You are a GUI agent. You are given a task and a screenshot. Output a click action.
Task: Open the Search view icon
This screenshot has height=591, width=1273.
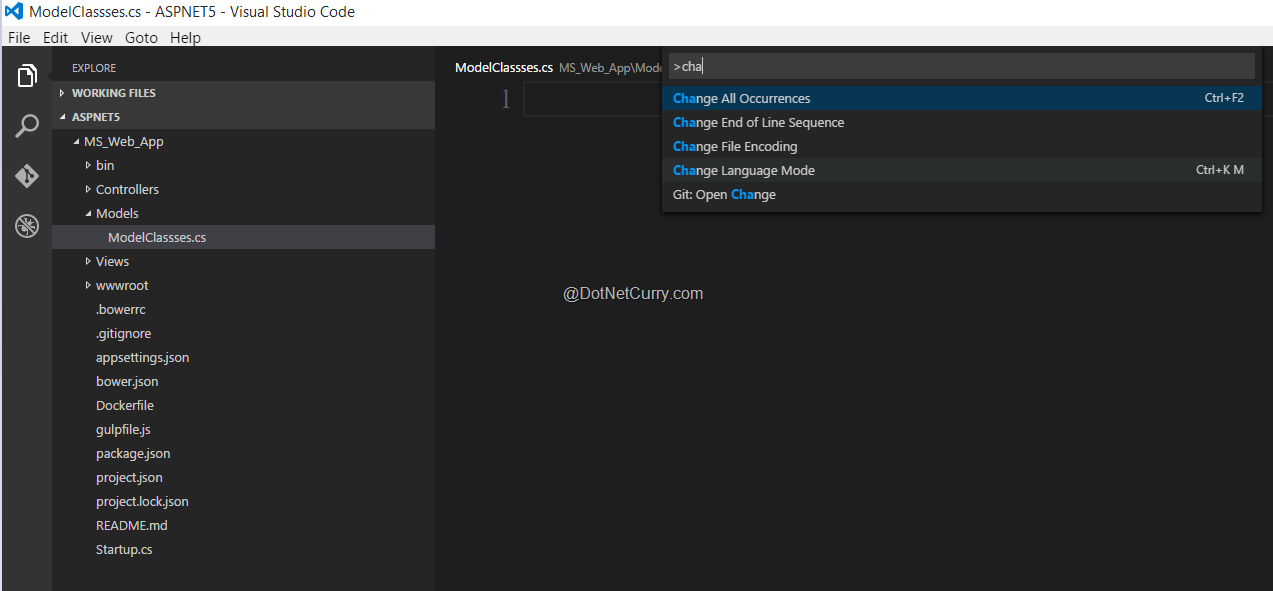(27, 126)
